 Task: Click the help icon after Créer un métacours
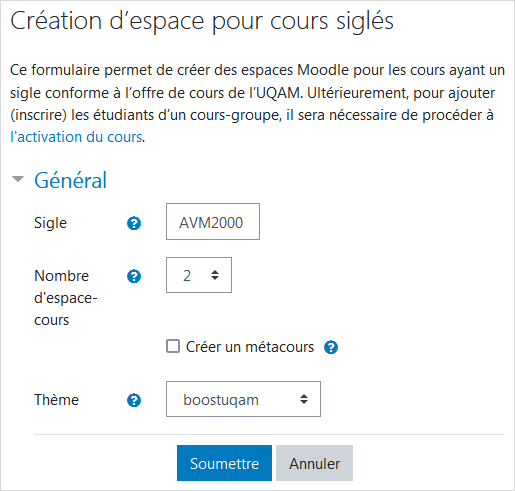[x=331, y=347]
